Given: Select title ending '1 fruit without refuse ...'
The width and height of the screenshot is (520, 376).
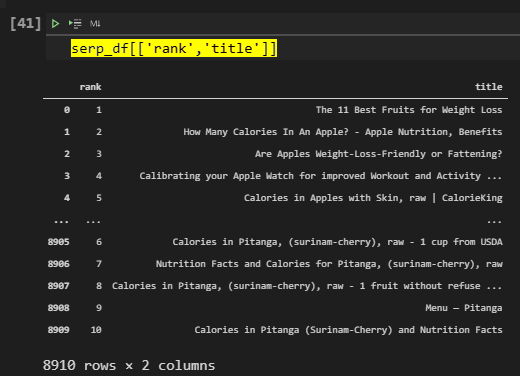Looking at the screenshot, I should point(307,286).
